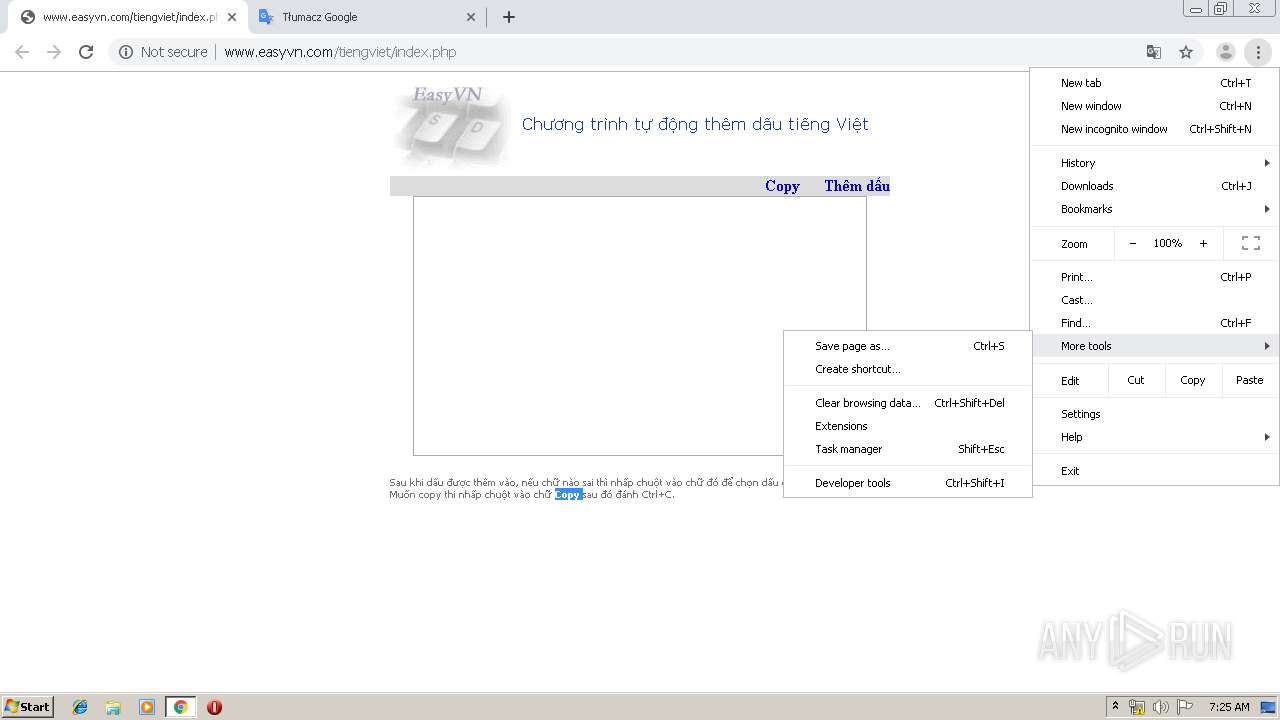The image size is (1280, 720).
Task: Expand the Help submenu
Action: click(x=1155, y=437)
